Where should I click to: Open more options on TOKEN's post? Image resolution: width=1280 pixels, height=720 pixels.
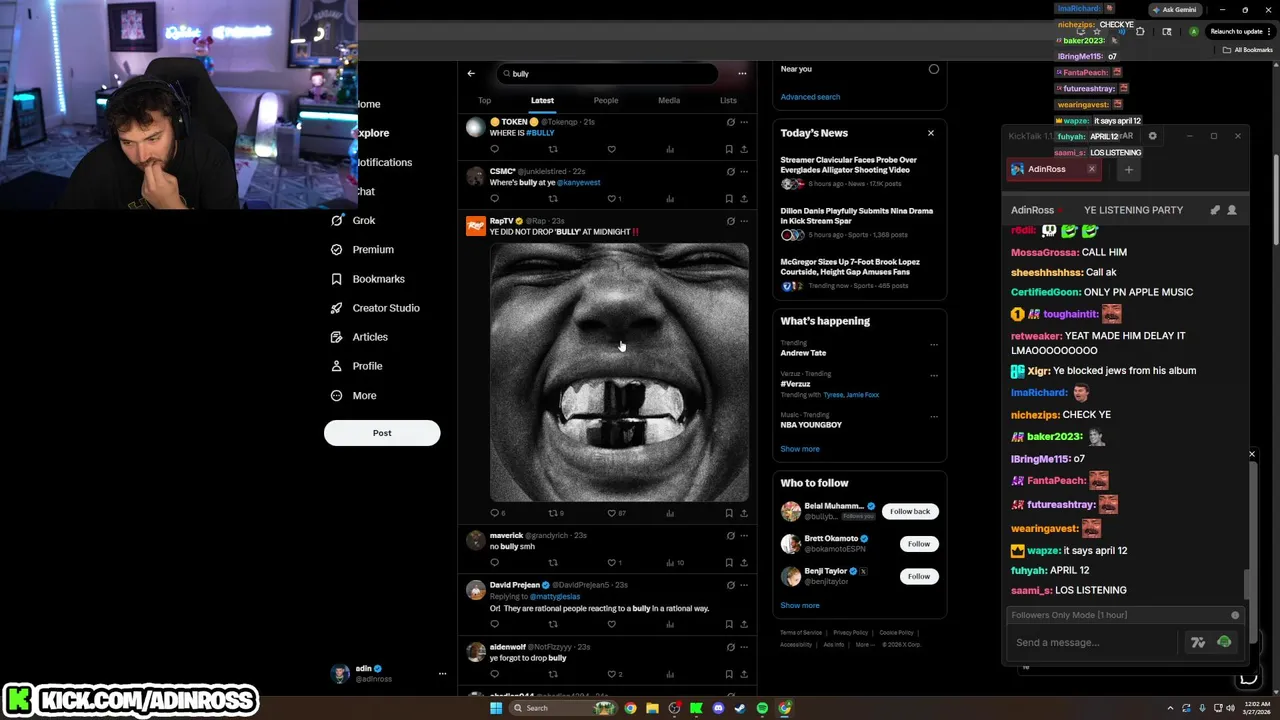[x=744, y=122]
